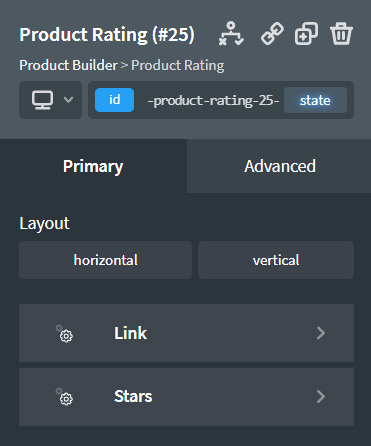Toggle the blue id selector badge

114,100
